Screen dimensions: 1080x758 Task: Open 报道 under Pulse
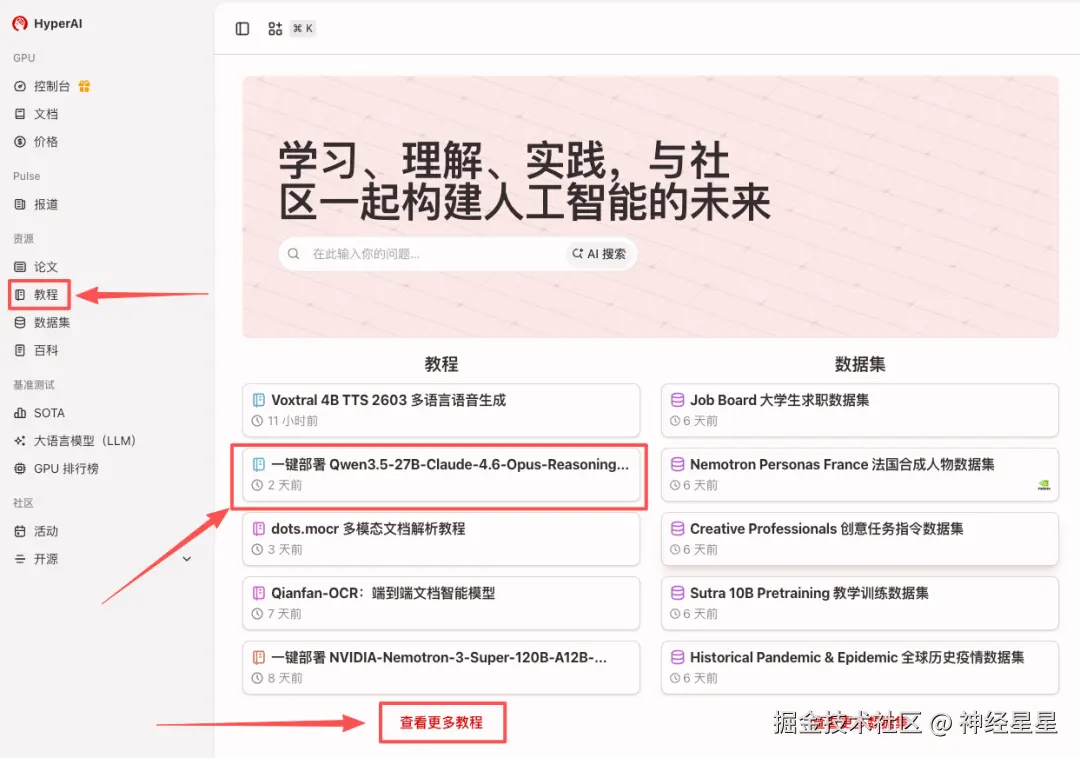coord(45,204)
